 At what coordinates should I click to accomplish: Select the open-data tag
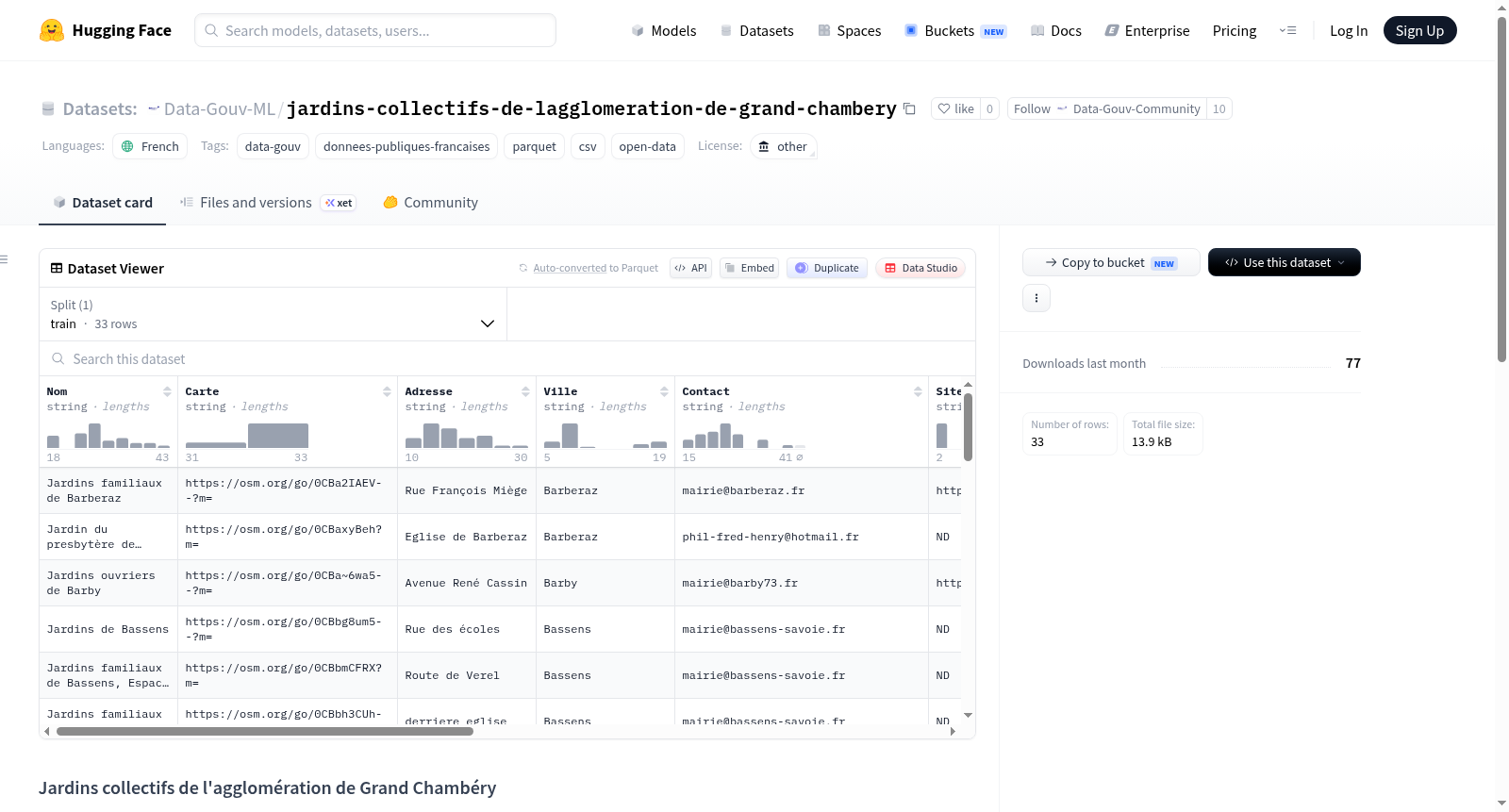point(647,146)
